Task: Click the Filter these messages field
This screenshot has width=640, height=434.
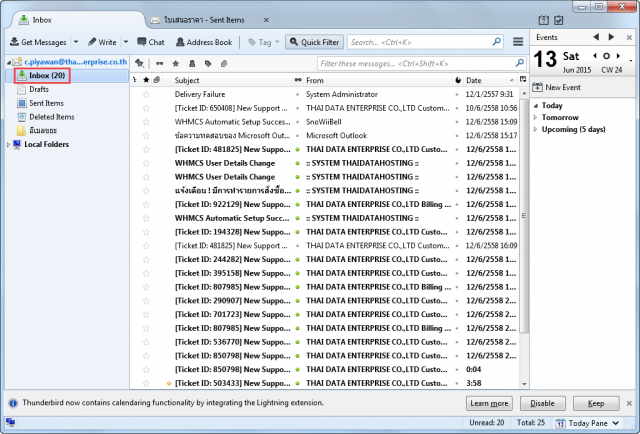Action: click(422, 63)
